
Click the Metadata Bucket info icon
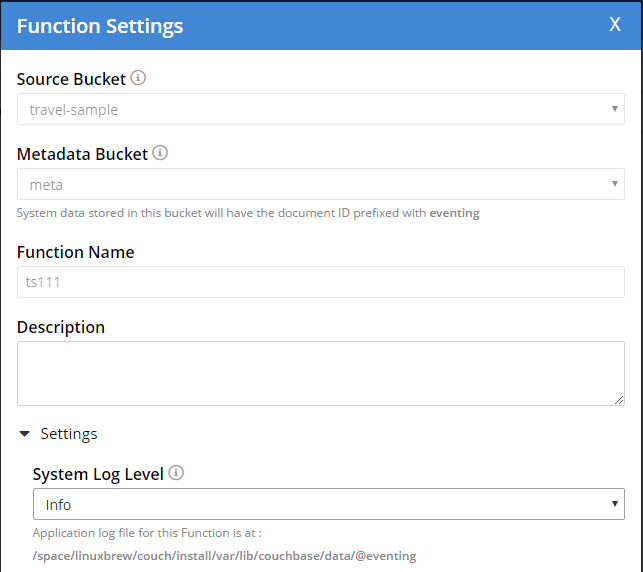click(x=160, y=153)
